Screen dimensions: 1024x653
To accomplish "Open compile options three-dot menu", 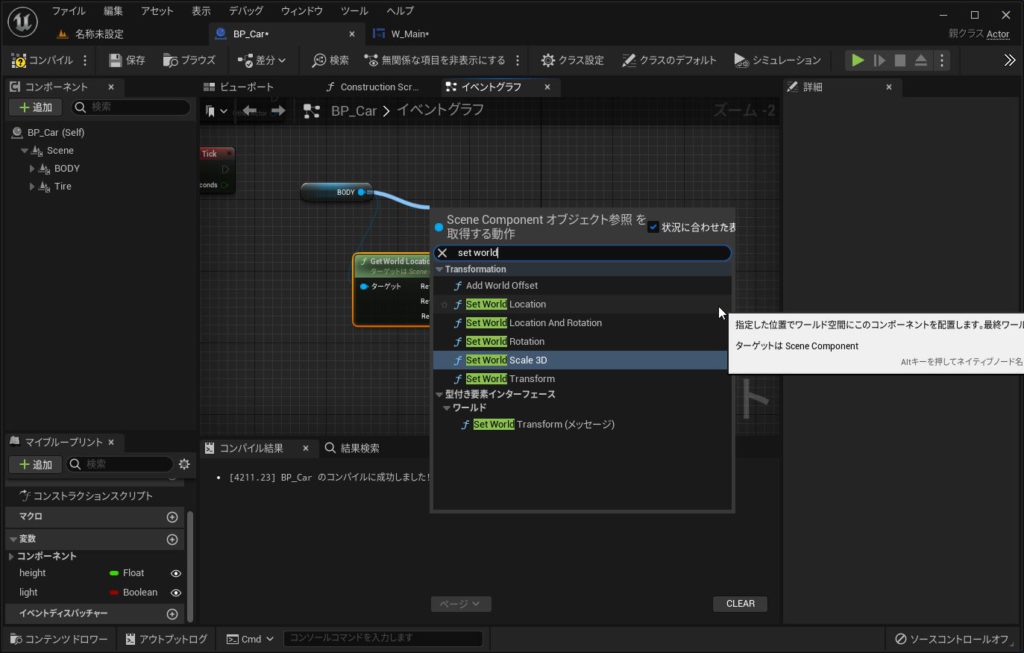I will 85,60.
